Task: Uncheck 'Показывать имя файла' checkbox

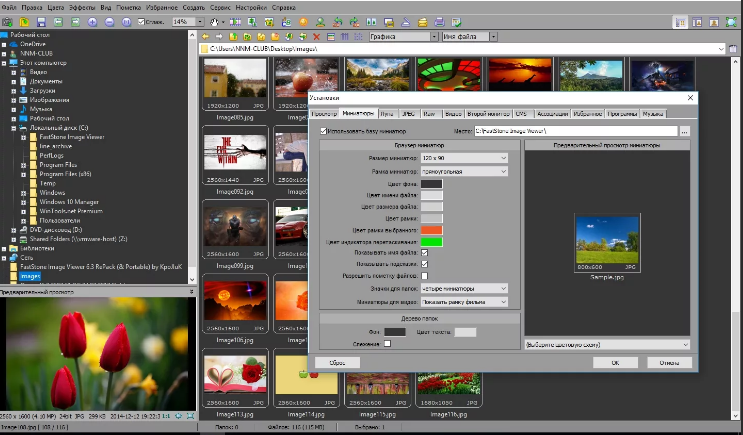Action: (425, 252)
